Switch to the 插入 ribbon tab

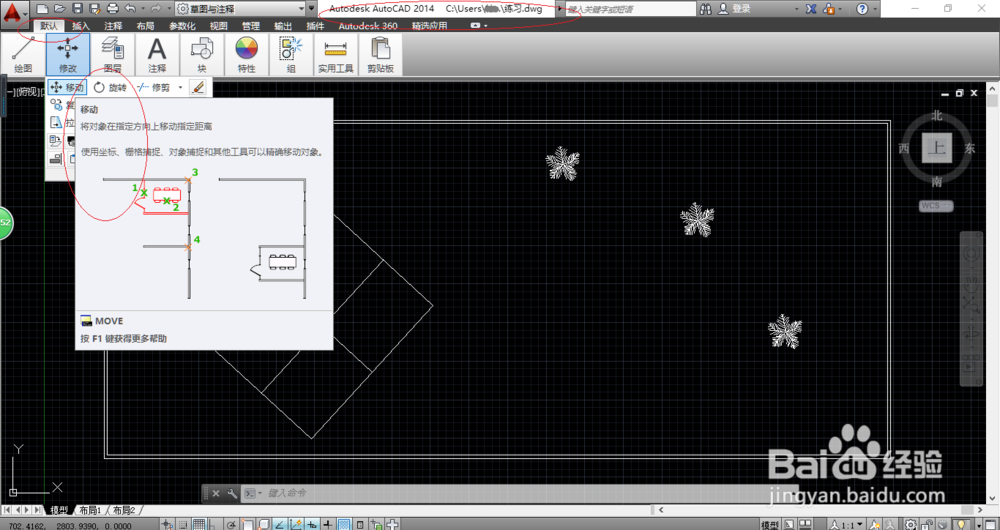click(81, 26)
